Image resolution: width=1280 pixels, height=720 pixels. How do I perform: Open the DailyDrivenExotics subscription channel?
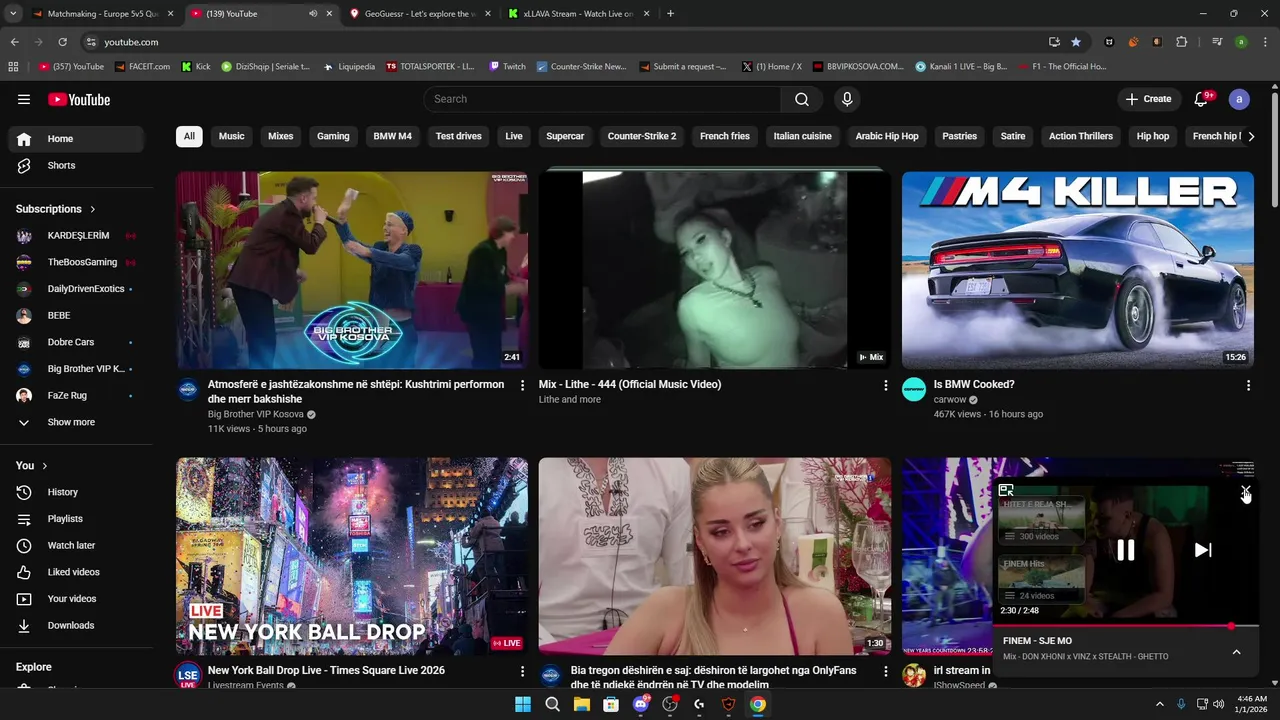pos(76,289)
